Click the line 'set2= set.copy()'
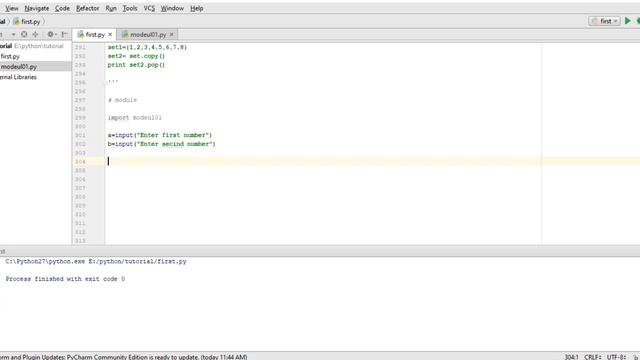 [x=136, y=56]
